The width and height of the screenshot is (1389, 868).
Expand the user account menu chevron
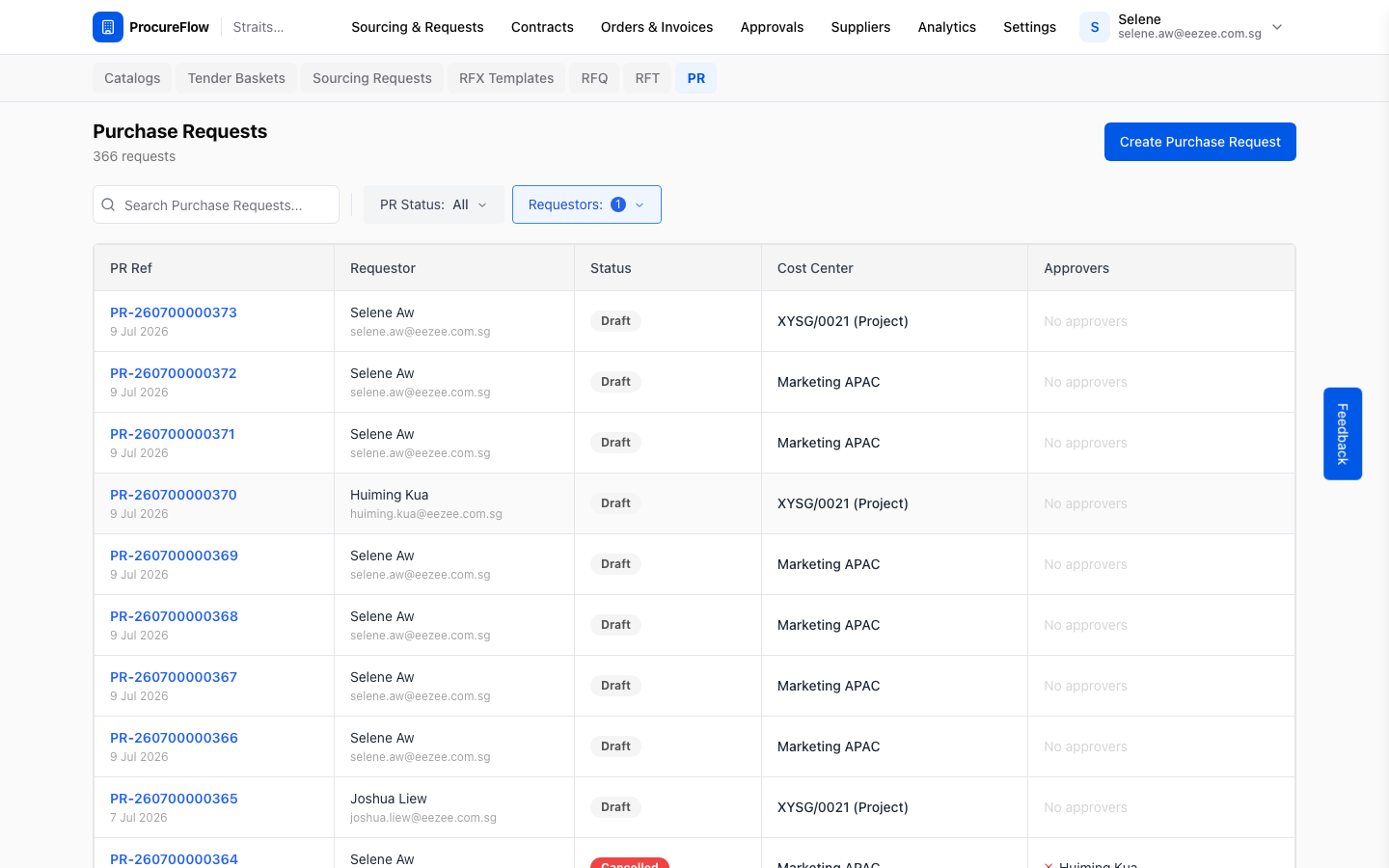tap(1277, 27)
